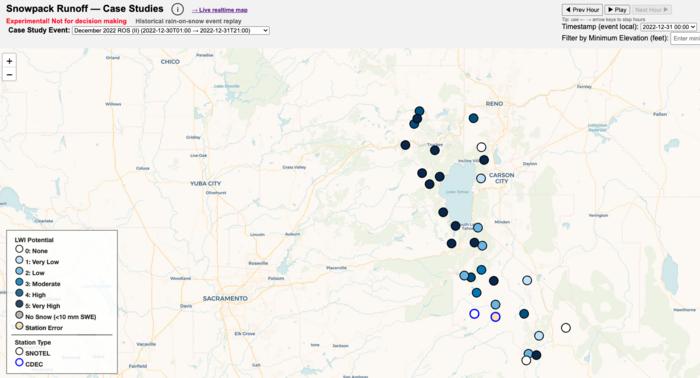
Task: Select the white station marker below Reno
Action: [x=481, y=147]
